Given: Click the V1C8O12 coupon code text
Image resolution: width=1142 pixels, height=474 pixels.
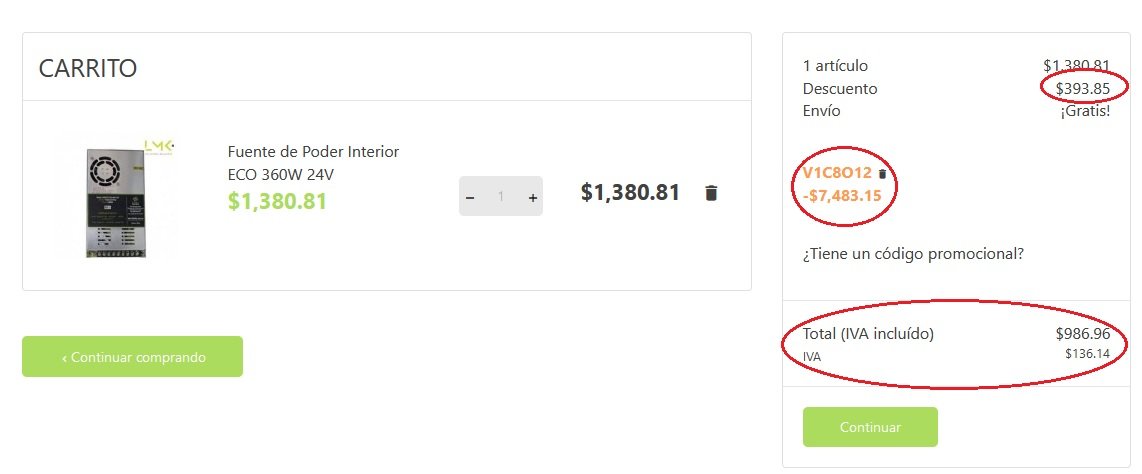Looking at the screenshot, I should [x=837, y=173].
